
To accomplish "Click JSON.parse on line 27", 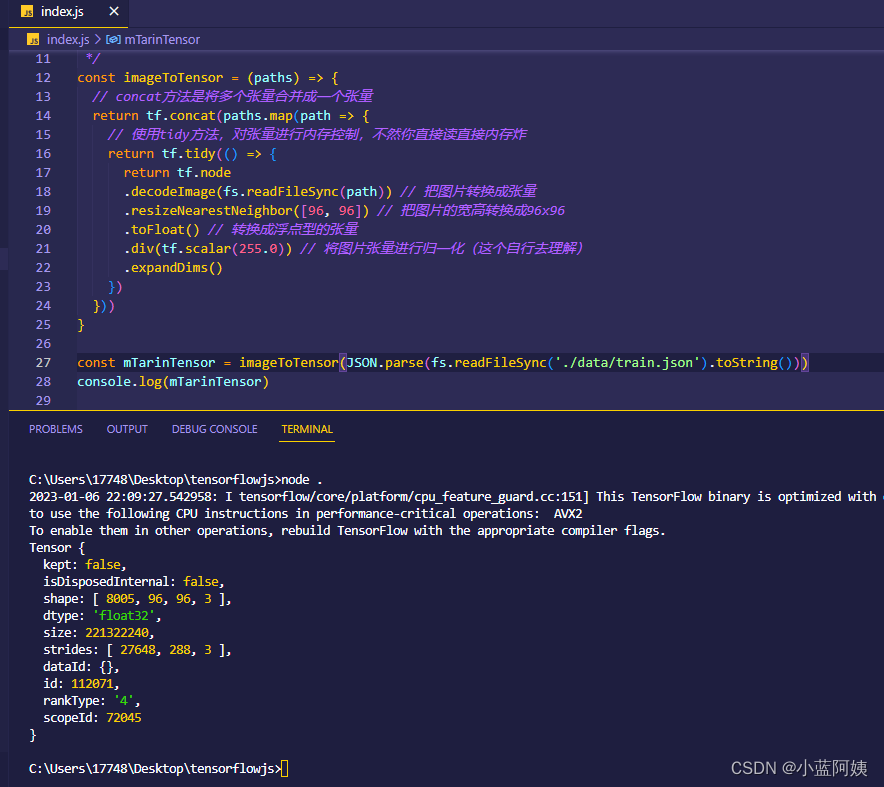I will [x=384, y=363].
